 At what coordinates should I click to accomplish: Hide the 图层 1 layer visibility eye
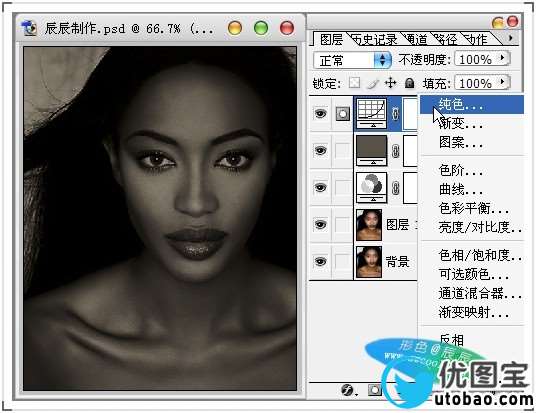coord(320,225)
